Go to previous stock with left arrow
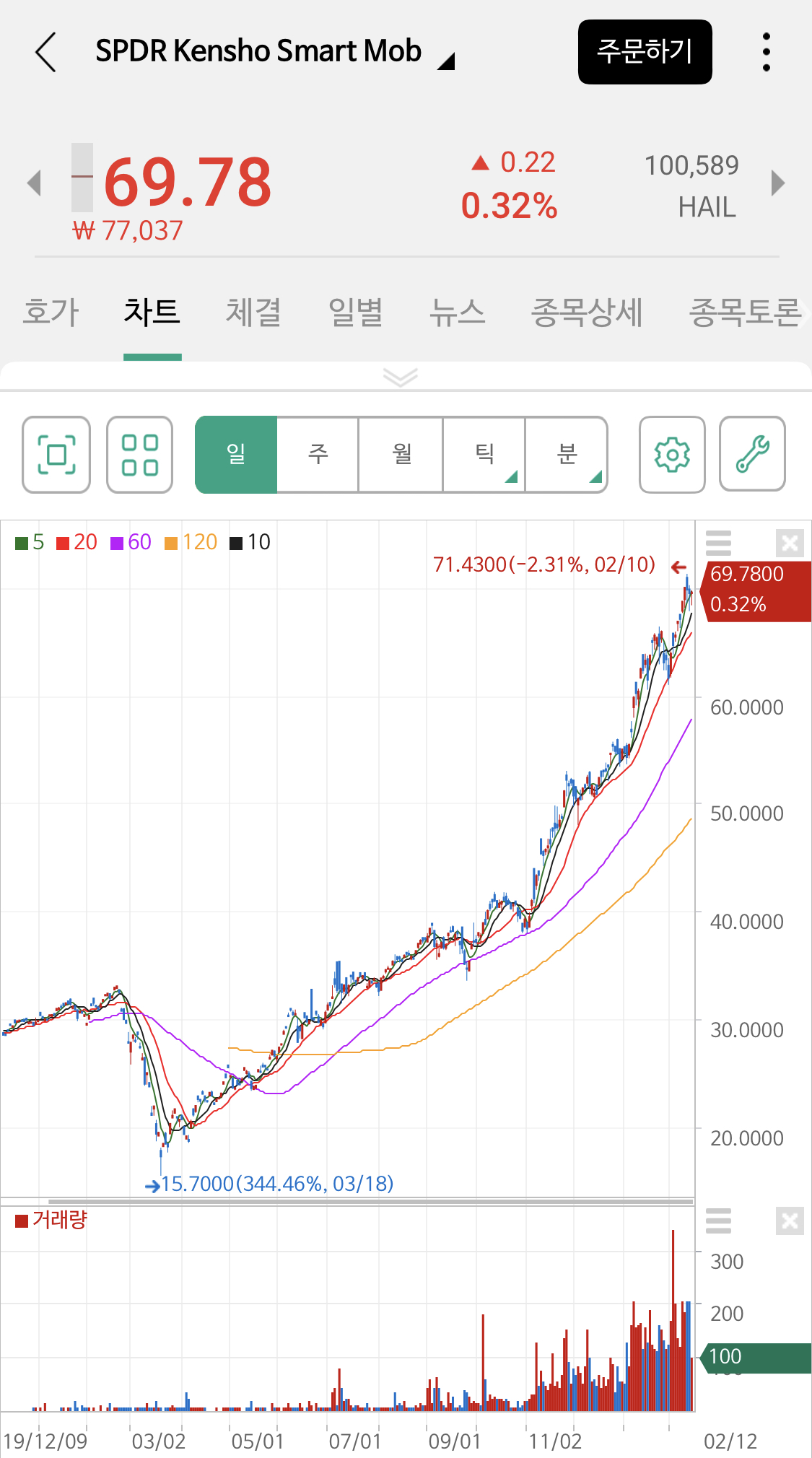Image resolution: width=812 pixels, height=1458 pixels. [x=33, y=183]
